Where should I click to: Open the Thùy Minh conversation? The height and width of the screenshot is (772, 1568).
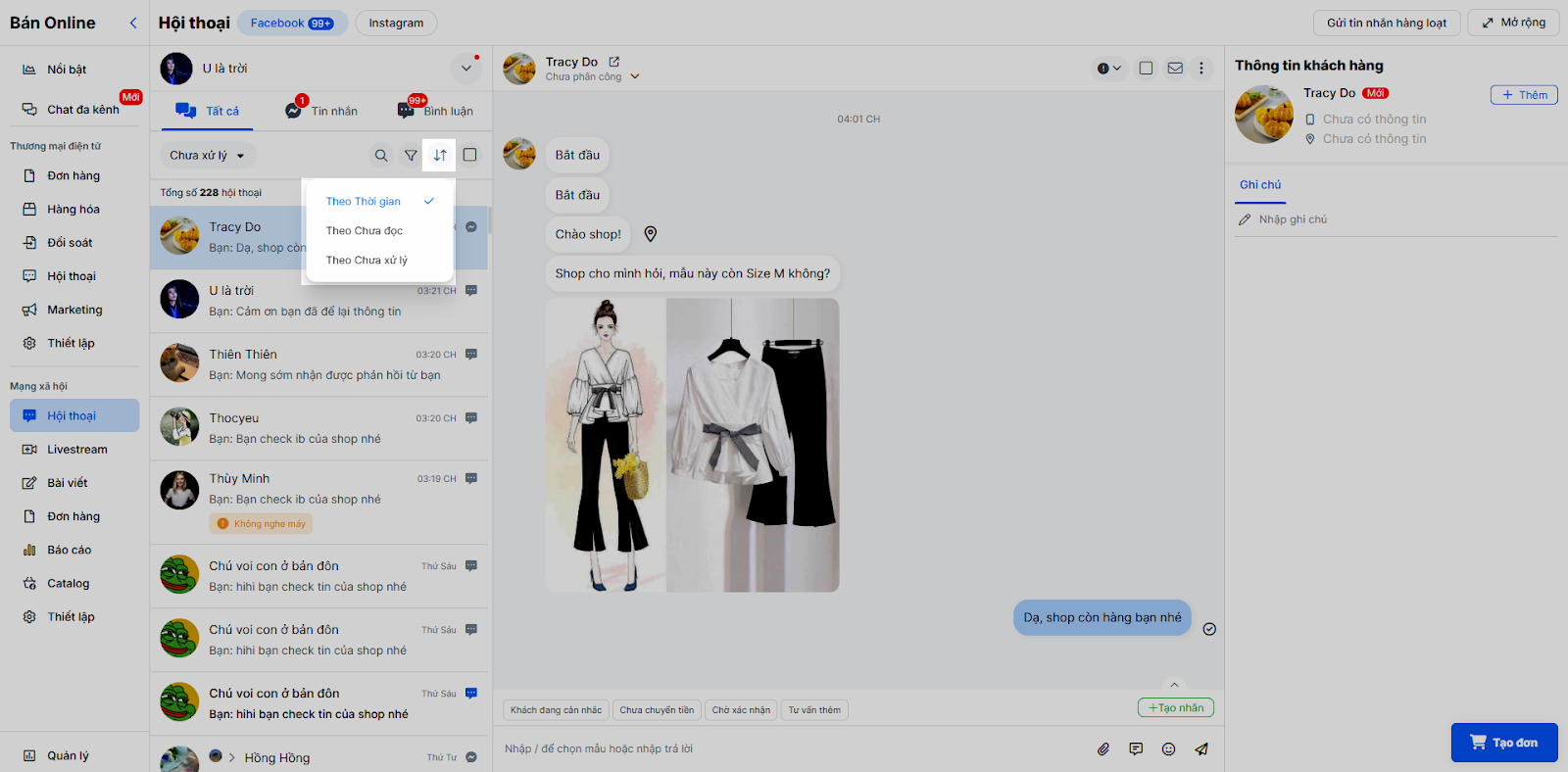tap(319, 502)
